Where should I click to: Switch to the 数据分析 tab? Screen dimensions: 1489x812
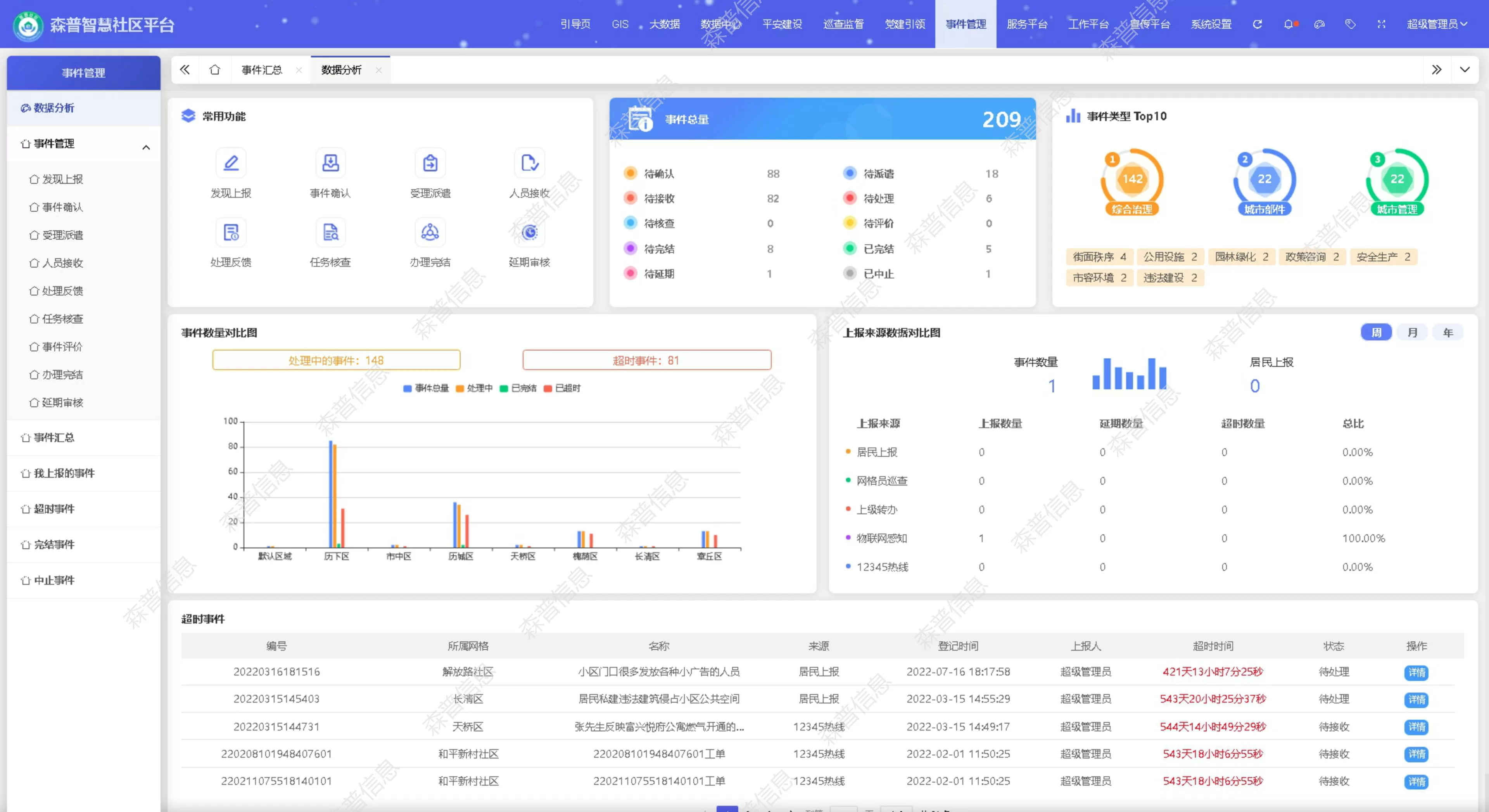(x=341, y=70)
